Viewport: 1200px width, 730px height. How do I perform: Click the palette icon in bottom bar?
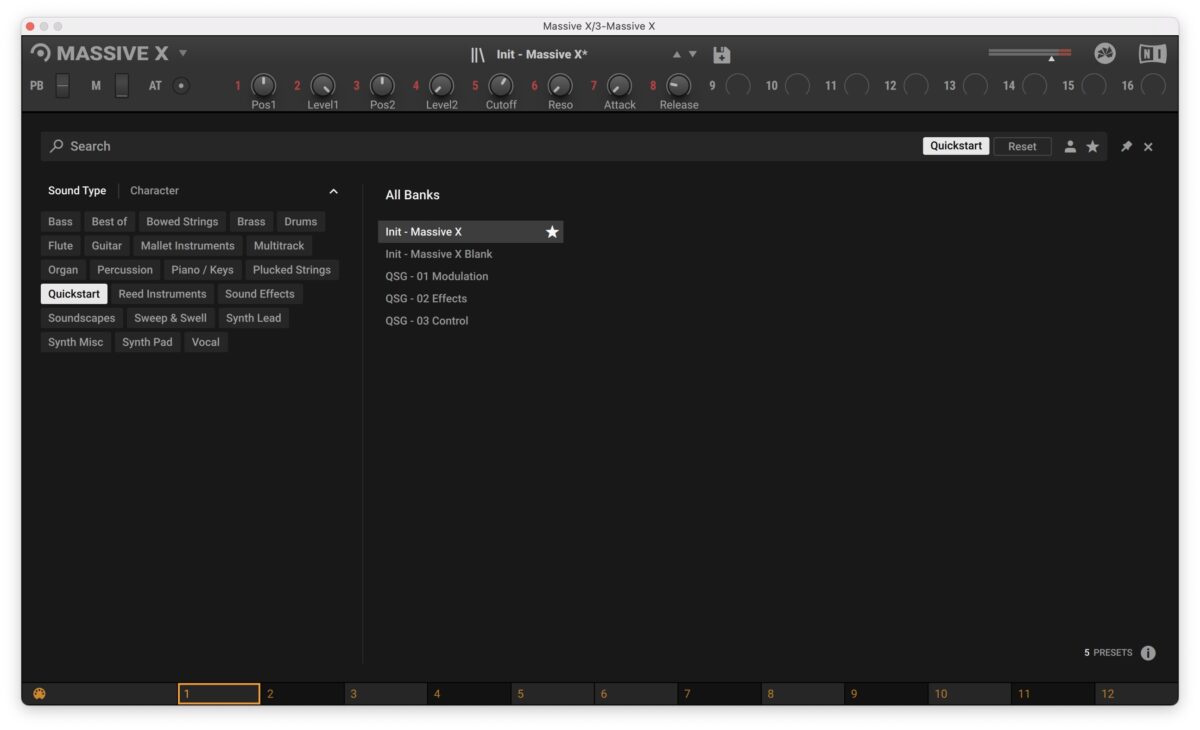coord(39,694)
